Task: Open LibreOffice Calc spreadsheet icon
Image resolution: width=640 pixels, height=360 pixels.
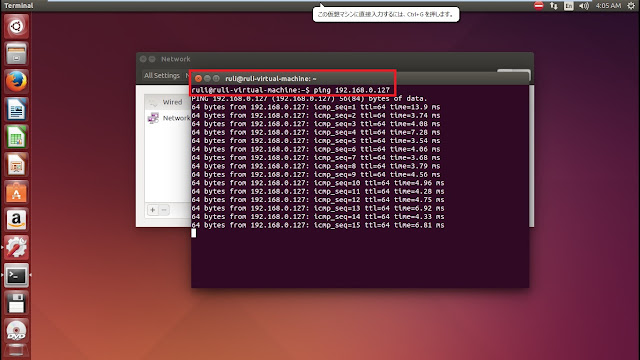Action: (x=16, y=137)
